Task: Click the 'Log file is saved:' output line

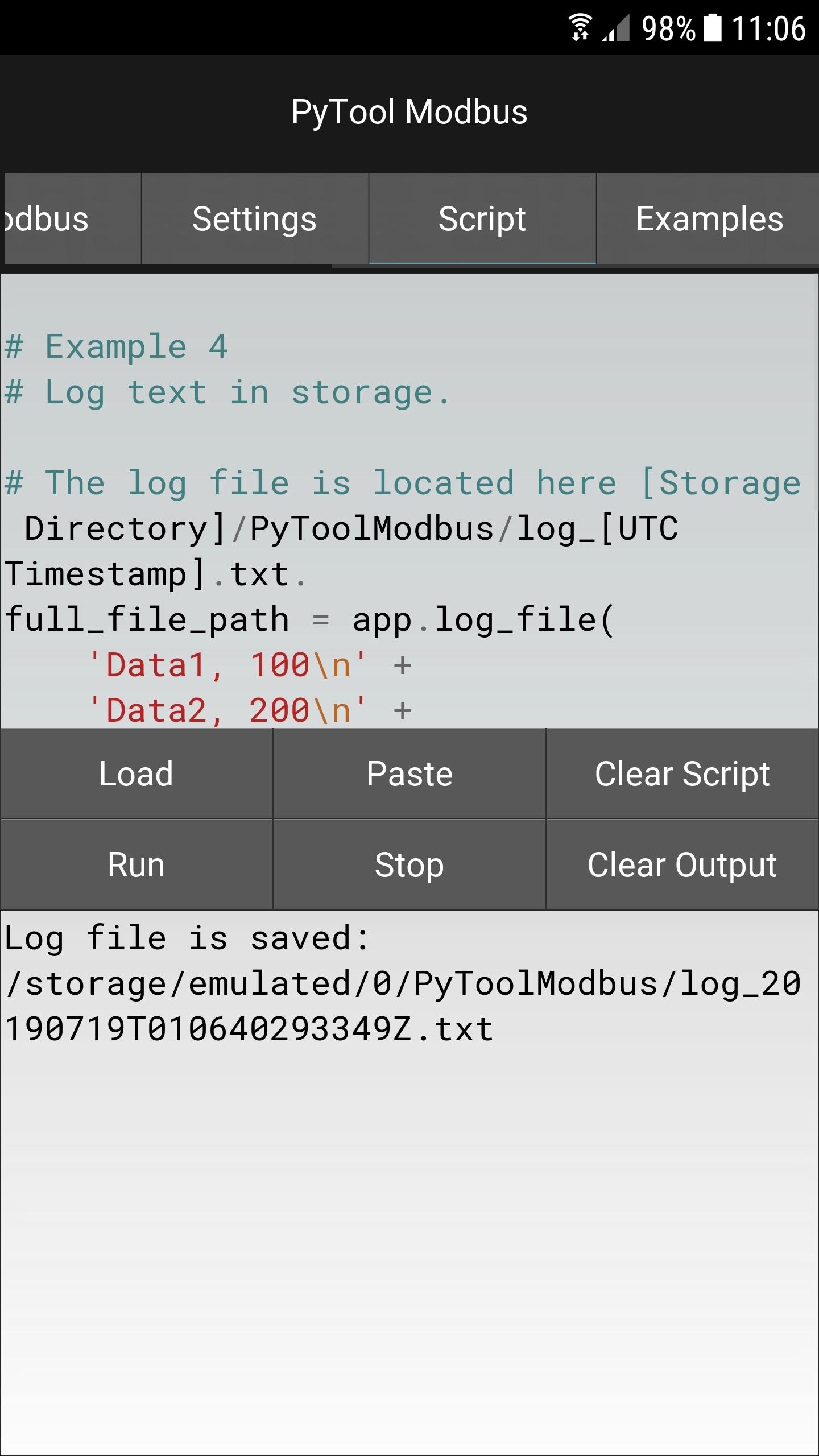Action: 188,938
